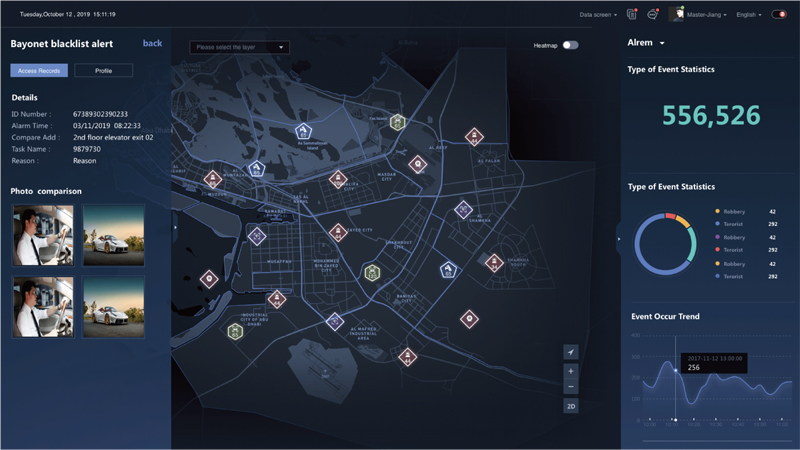The image size is (800, 450).
Task: Switch map to 2D view
Action: click(x=571, y=407)
